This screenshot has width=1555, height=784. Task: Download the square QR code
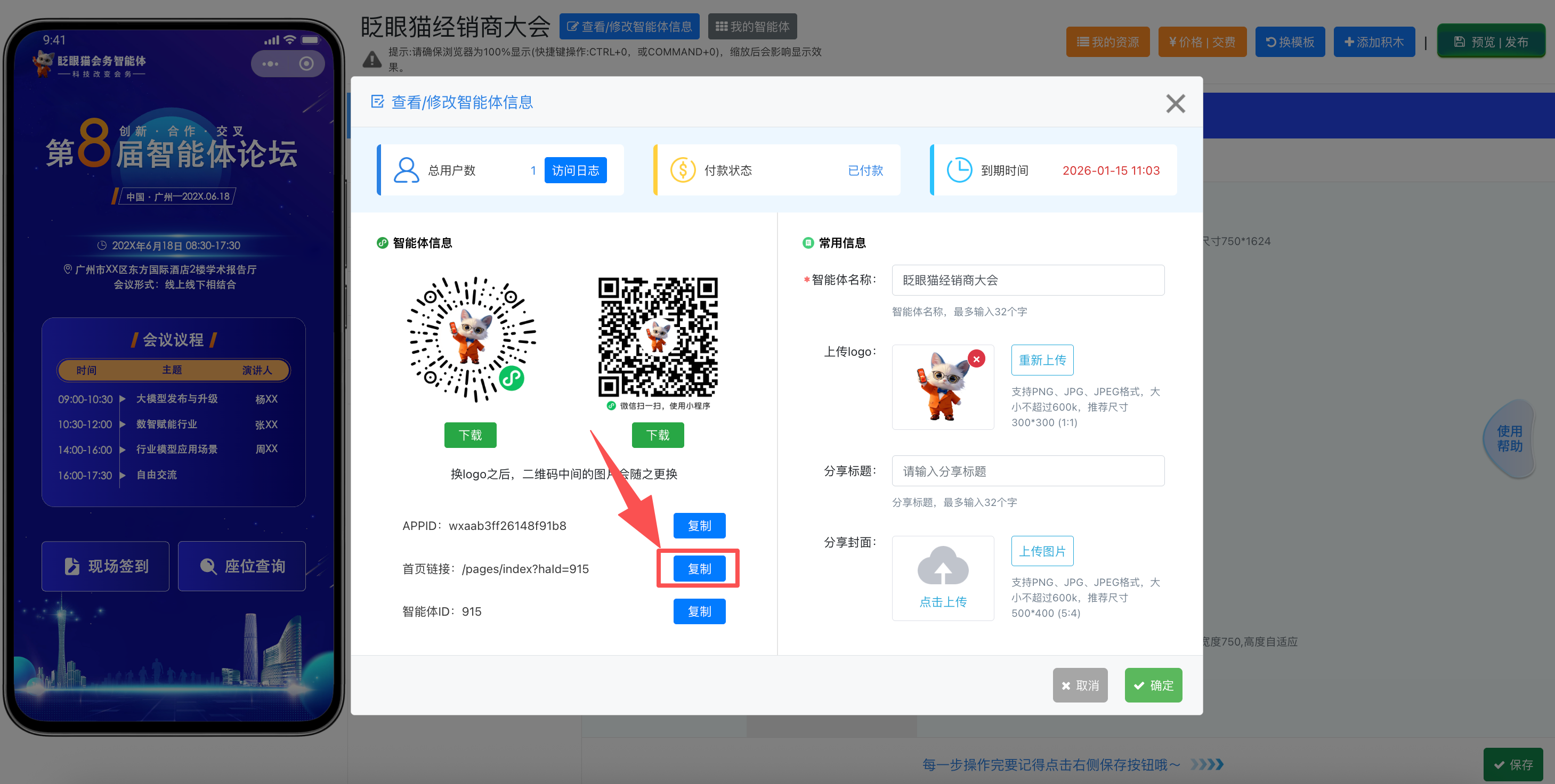(658, 435)
